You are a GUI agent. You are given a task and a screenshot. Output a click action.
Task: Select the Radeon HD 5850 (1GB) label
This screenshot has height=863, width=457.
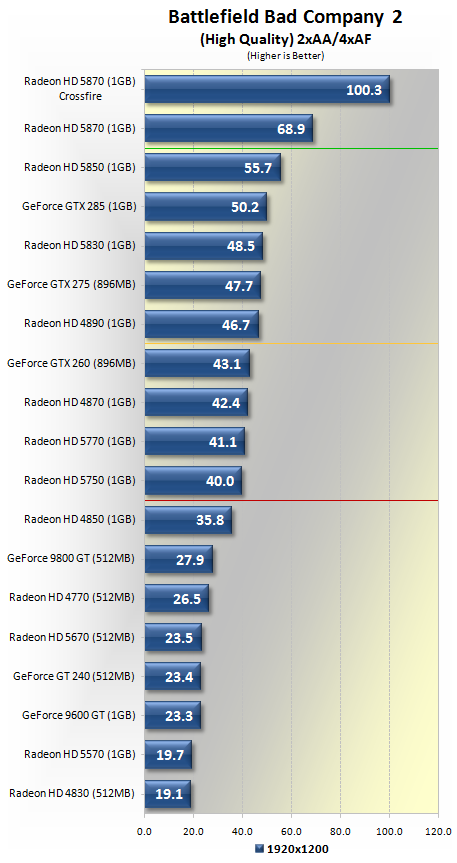click(x=80, y=167)
